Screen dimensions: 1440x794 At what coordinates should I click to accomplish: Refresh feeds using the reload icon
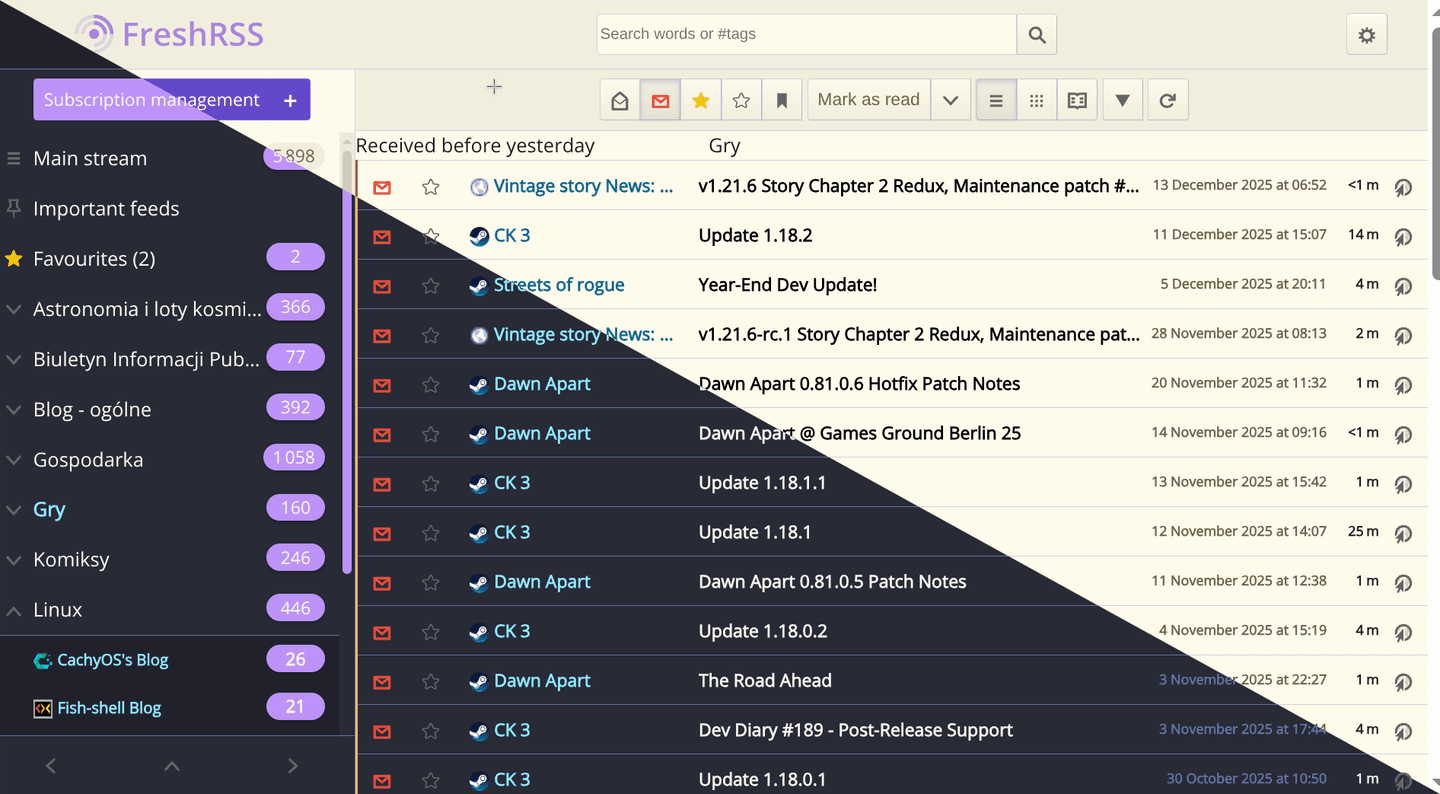(1167, 99)
